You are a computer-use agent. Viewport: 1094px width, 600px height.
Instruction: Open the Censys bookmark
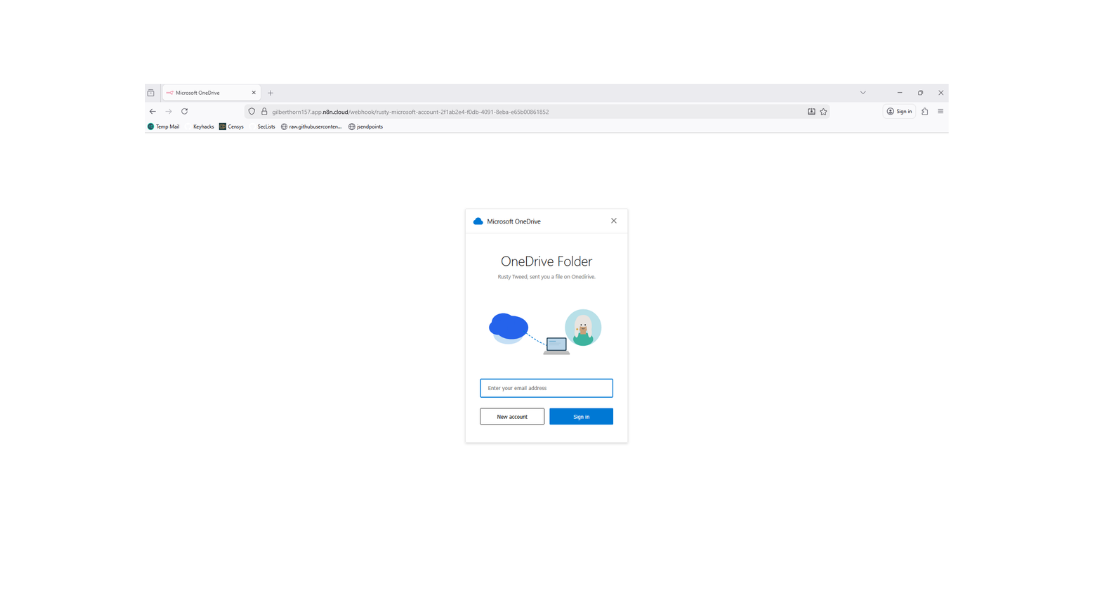click(x=231, y=127)
